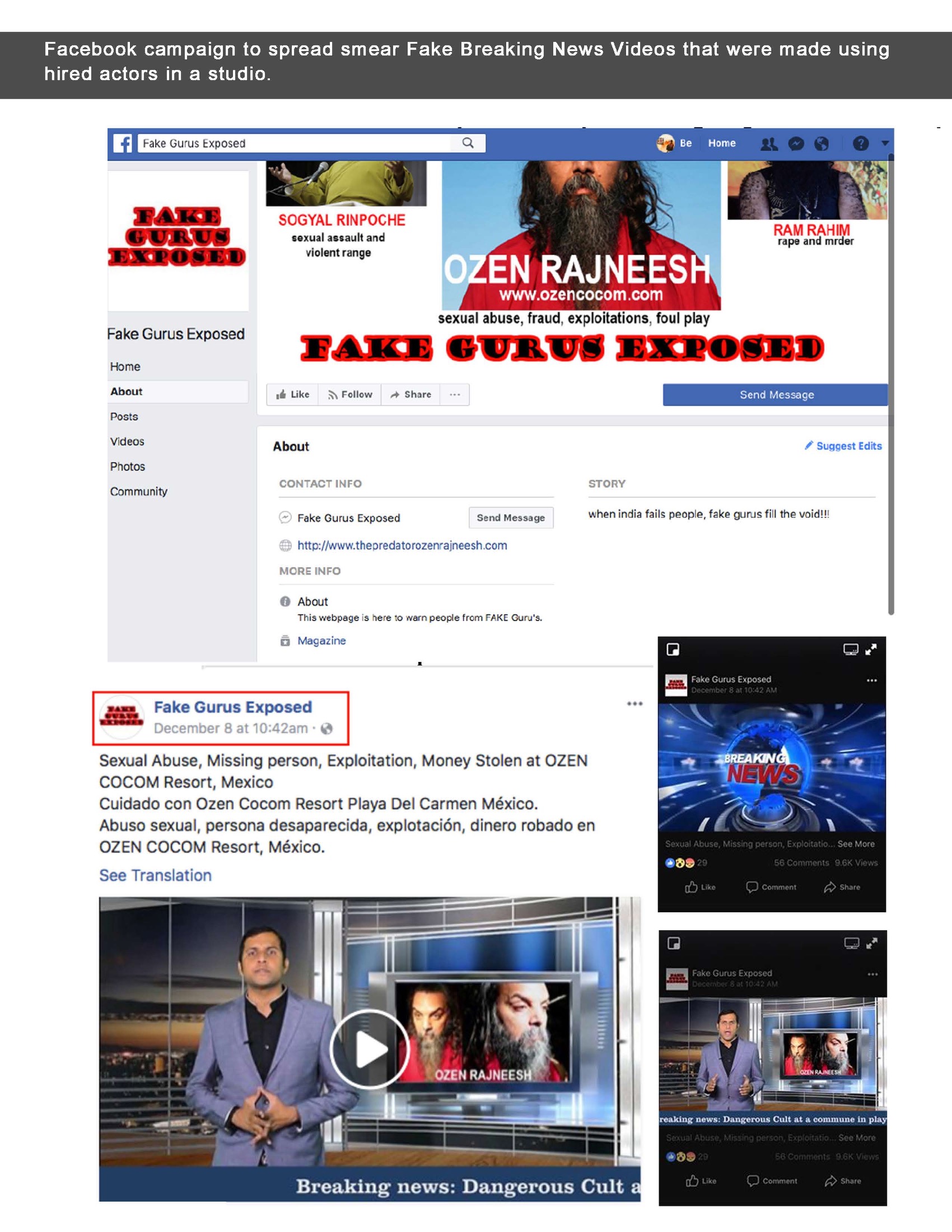Open Posts in the page sidebar
Viewport: 952px width, 1232px height.
point(124,416)
